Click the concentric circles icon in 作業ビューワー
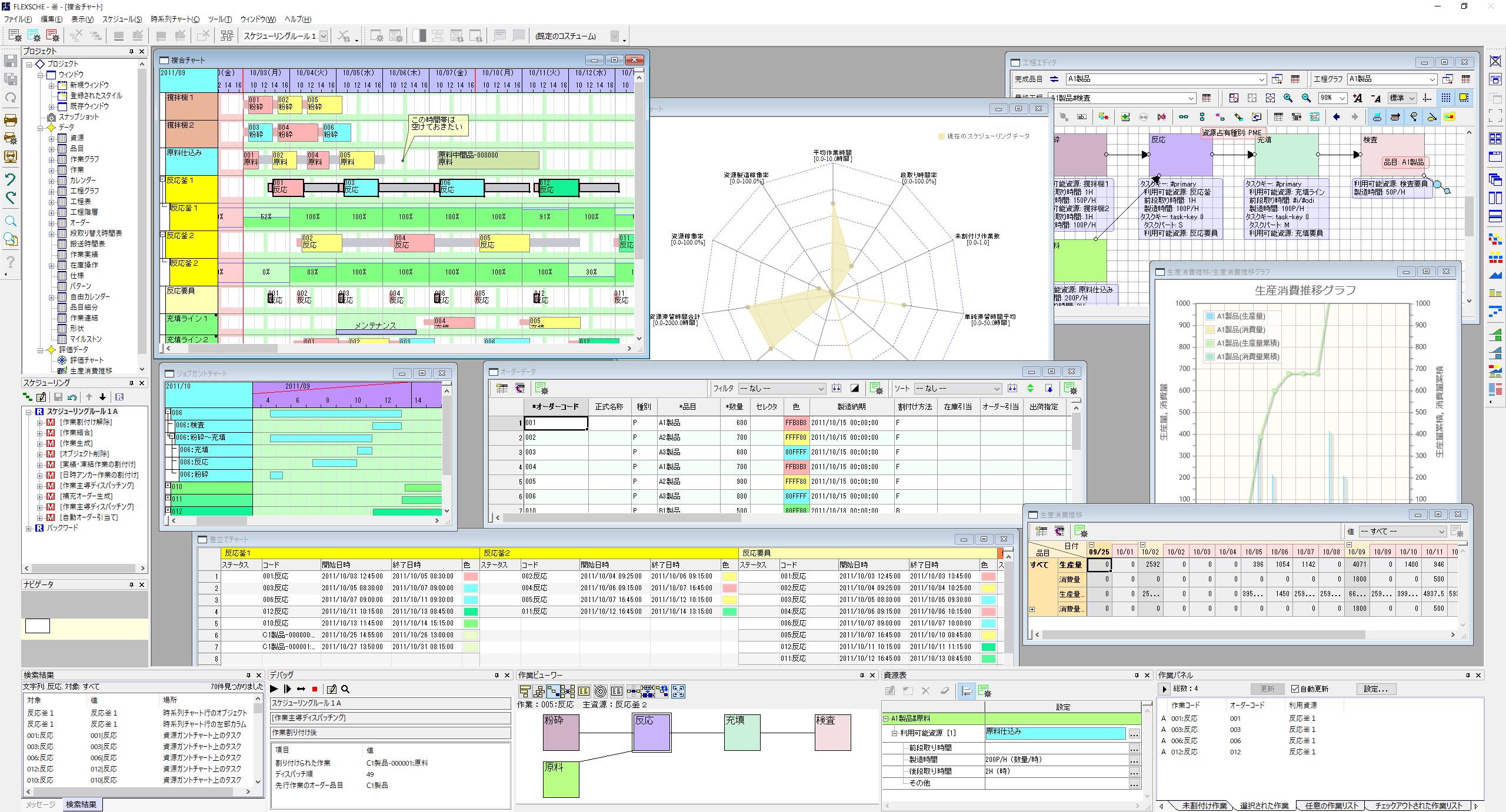The width and height of the screenshot is (1506, 812). point(600,691)
